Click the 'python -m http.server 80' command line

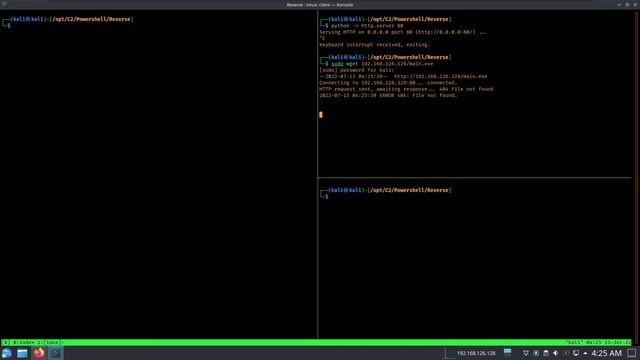367,26
